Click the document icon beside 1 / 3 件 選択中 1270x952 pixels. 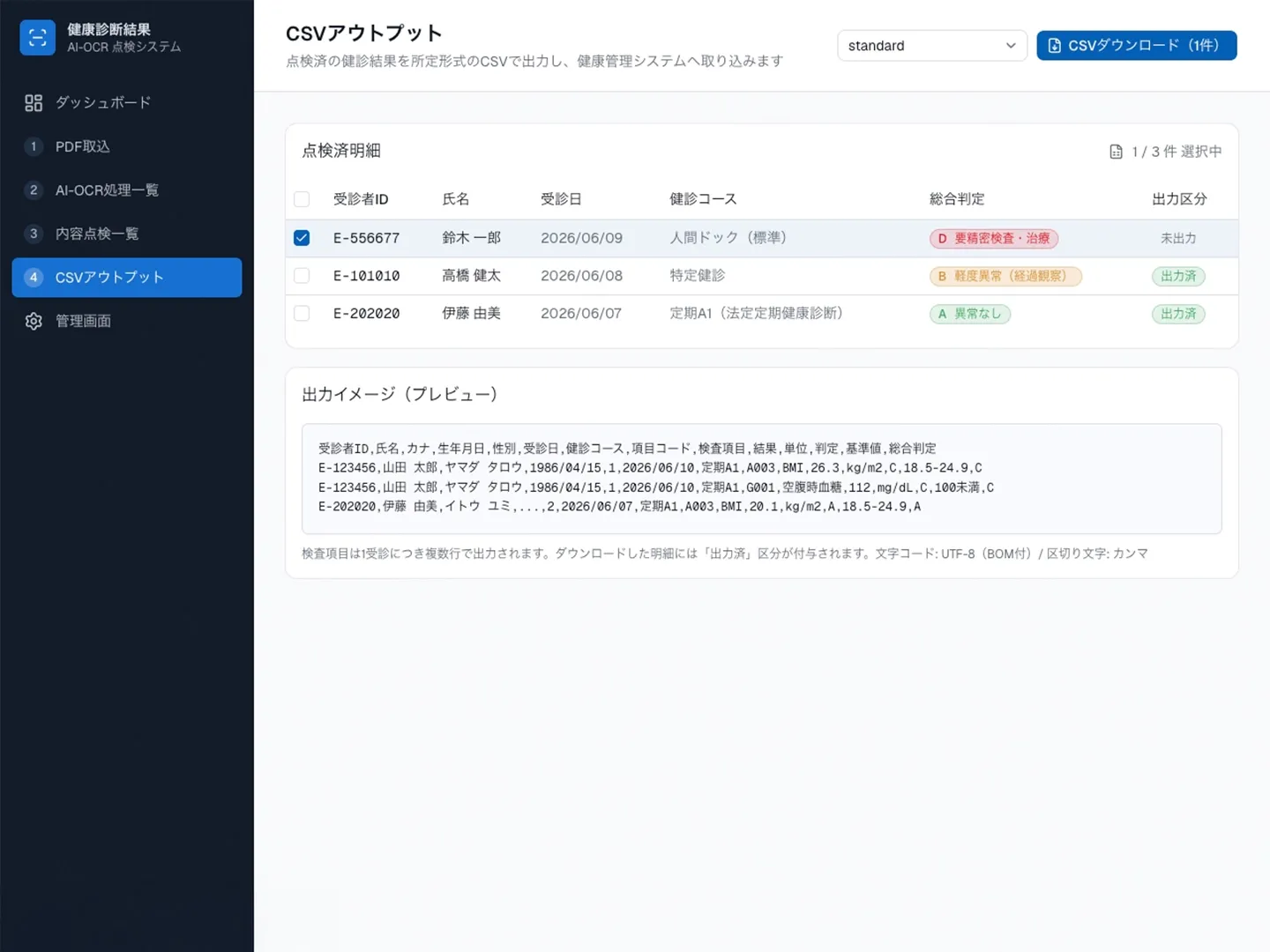pos(1116,152)
